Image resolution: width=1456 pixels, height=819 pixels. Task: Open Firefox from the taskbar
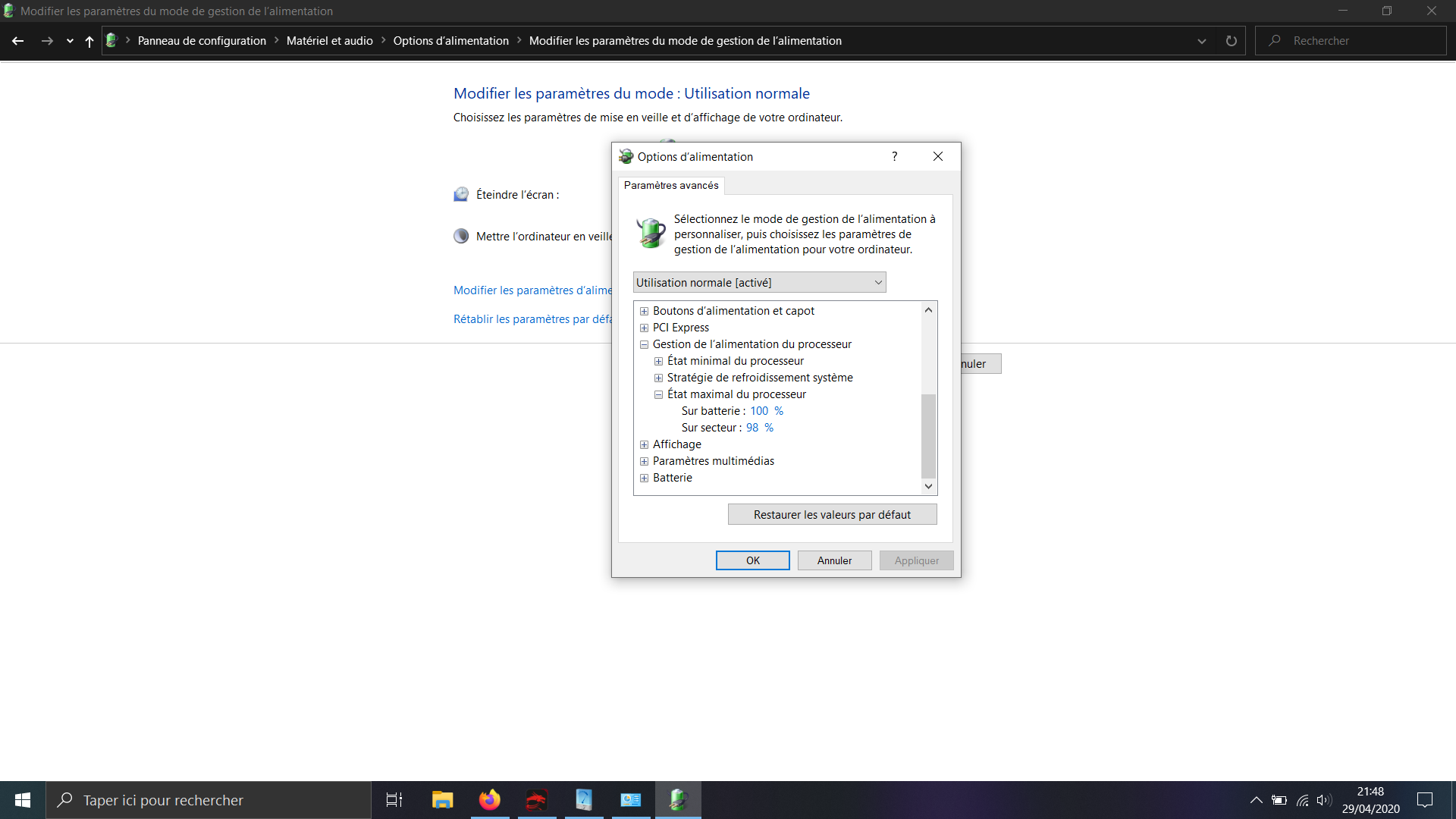[x=490, y=800]
